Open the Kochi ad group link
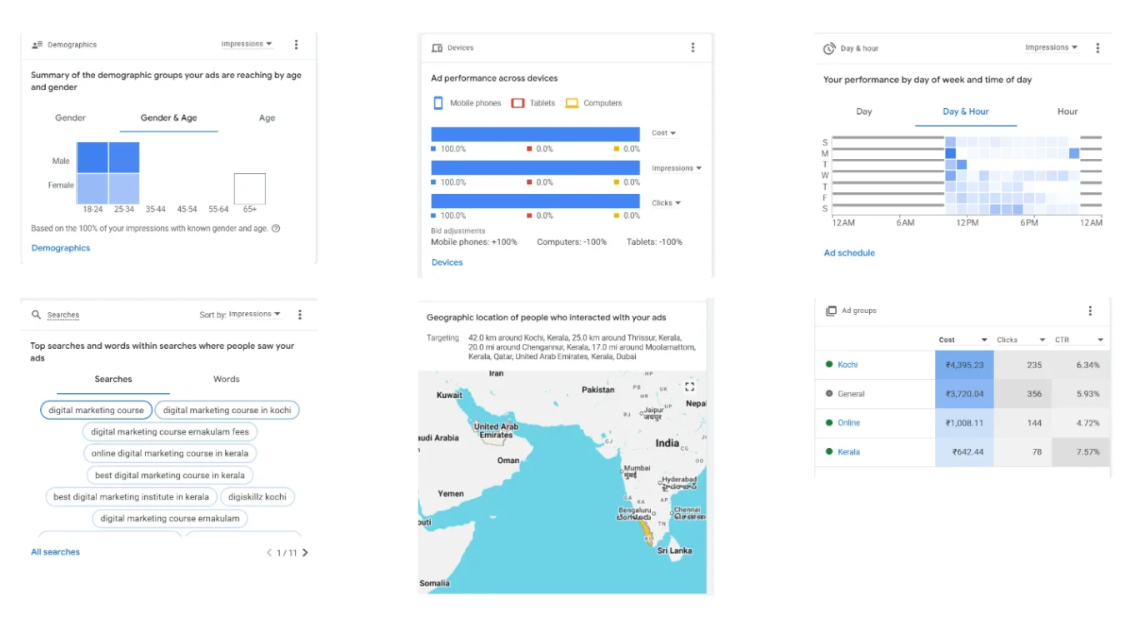The width and height of the screenshot is (1127, 643). [x=847, y=365]
